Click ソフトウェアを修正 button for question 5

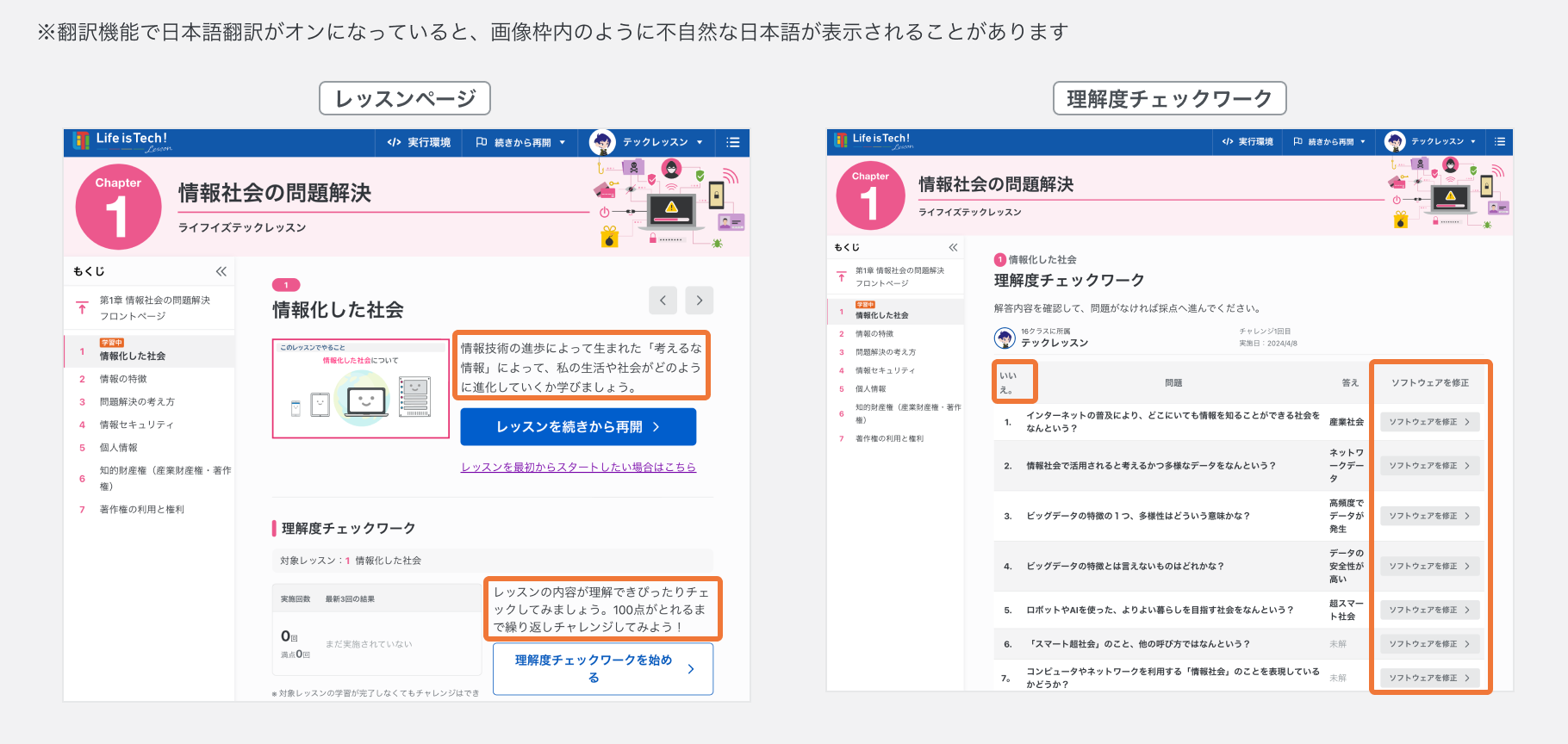click(1430, 610)
